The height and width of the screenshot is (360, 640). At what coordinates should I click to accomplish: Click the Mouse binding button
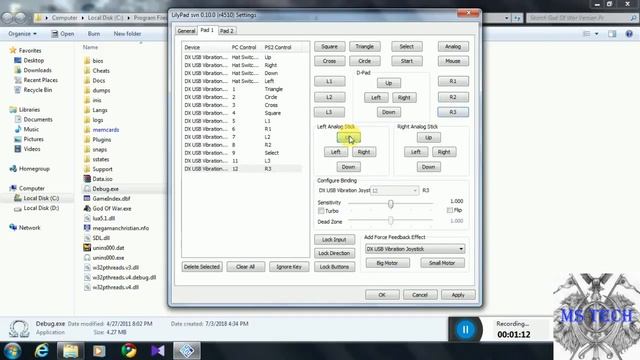click(453, 61)
